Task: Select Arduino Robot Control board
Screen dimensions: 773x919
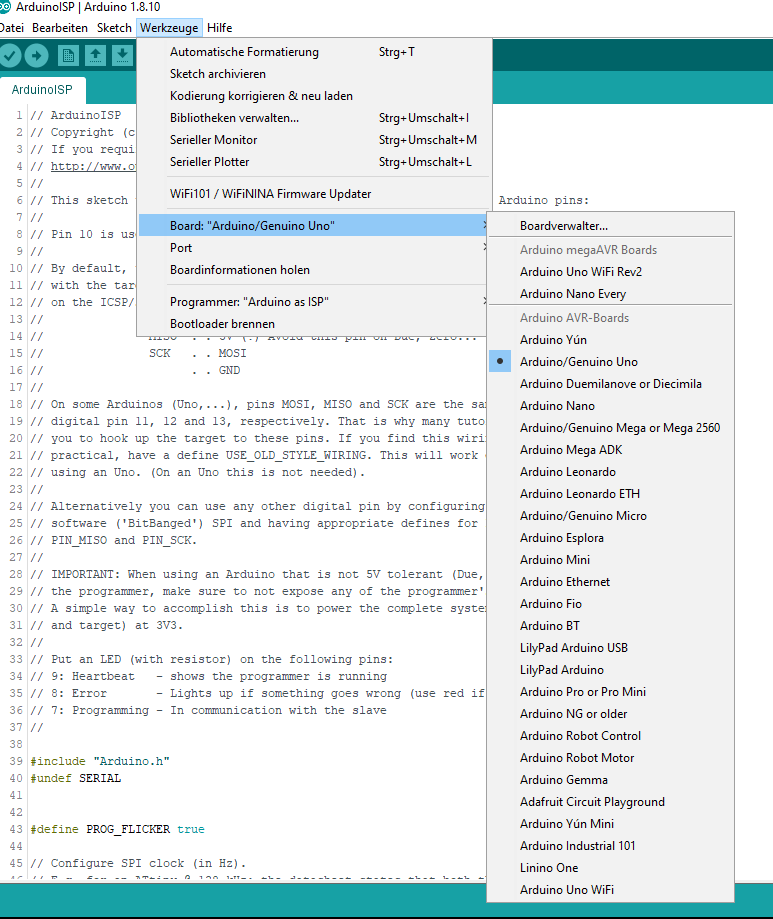Action: (x=611, y=736)
